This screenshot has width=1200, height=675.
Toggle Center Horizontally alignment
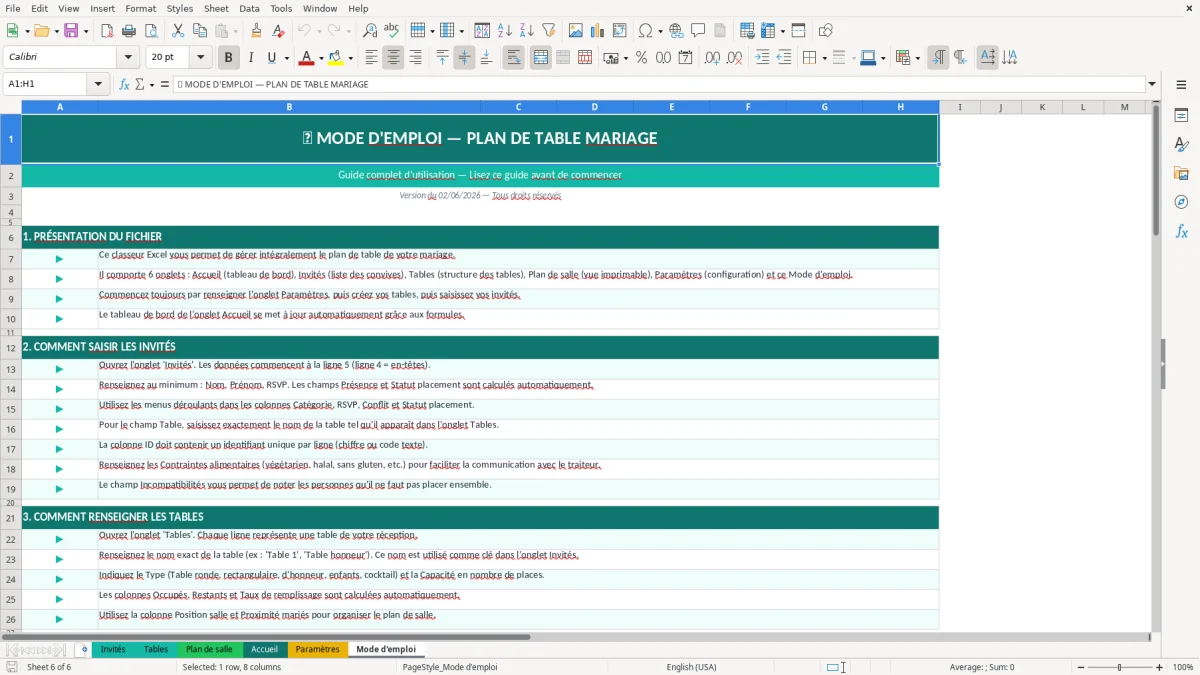(393, 58)
